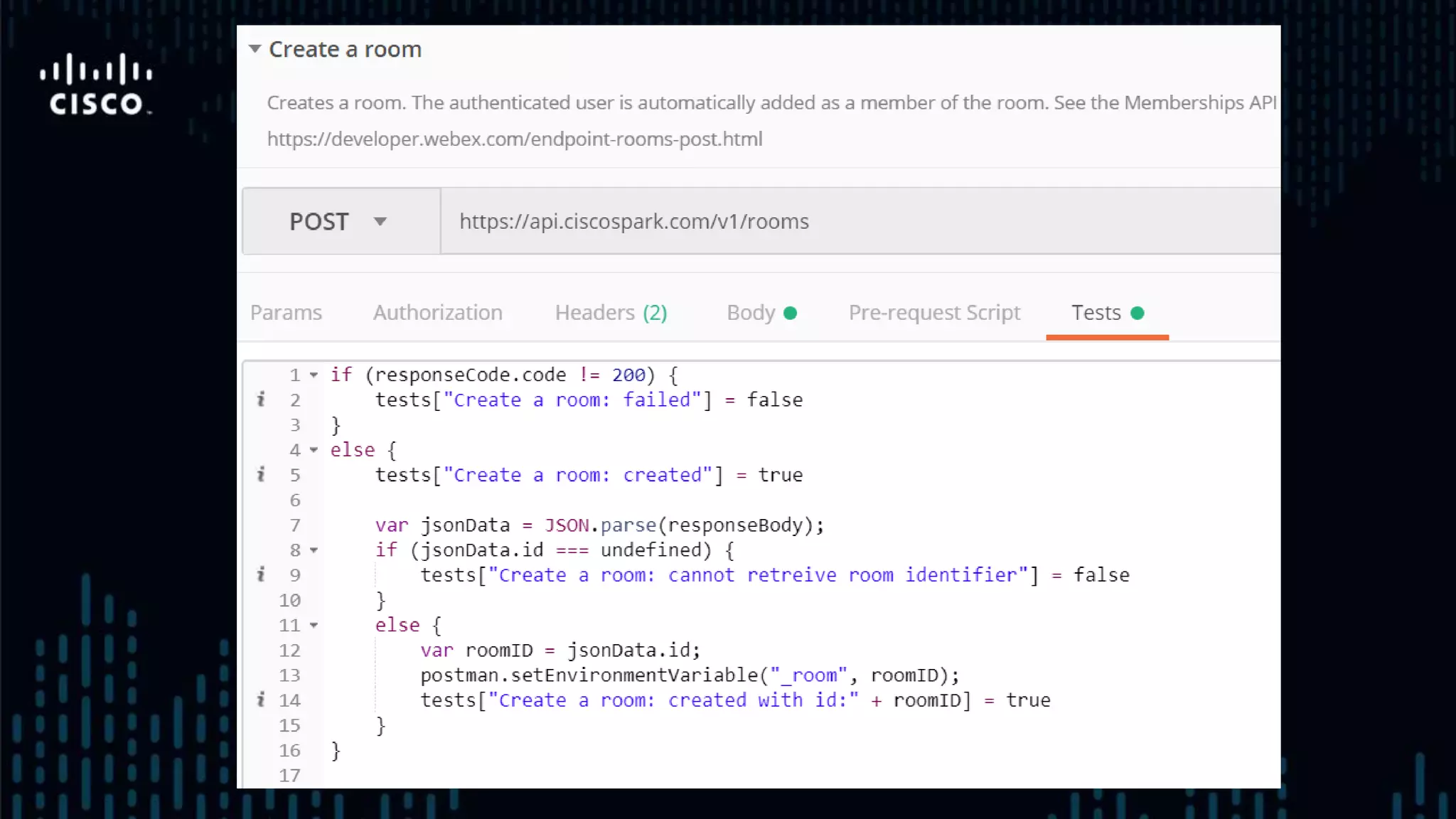Fold if block at line 8
The image size is (1456, 819).
click(x=314, y=550)
